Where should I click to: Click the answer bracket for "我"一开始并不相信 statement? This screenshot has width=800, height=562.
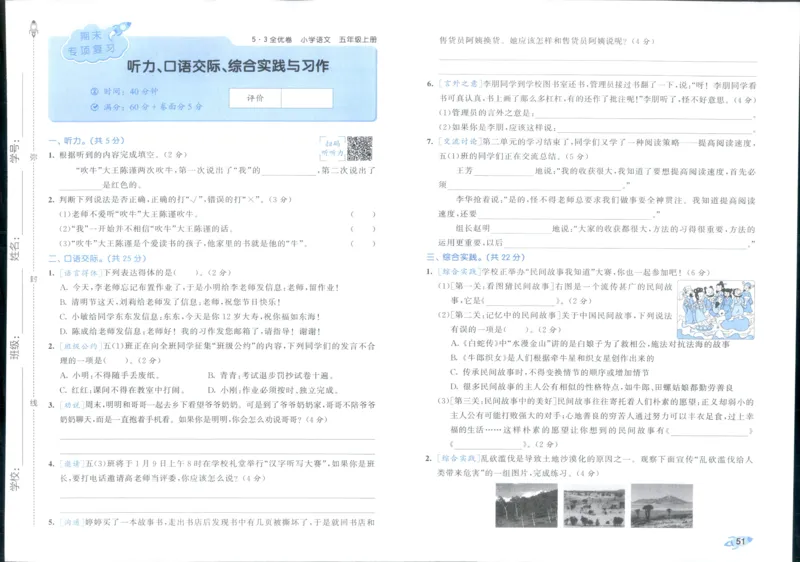tap(363, 229)
